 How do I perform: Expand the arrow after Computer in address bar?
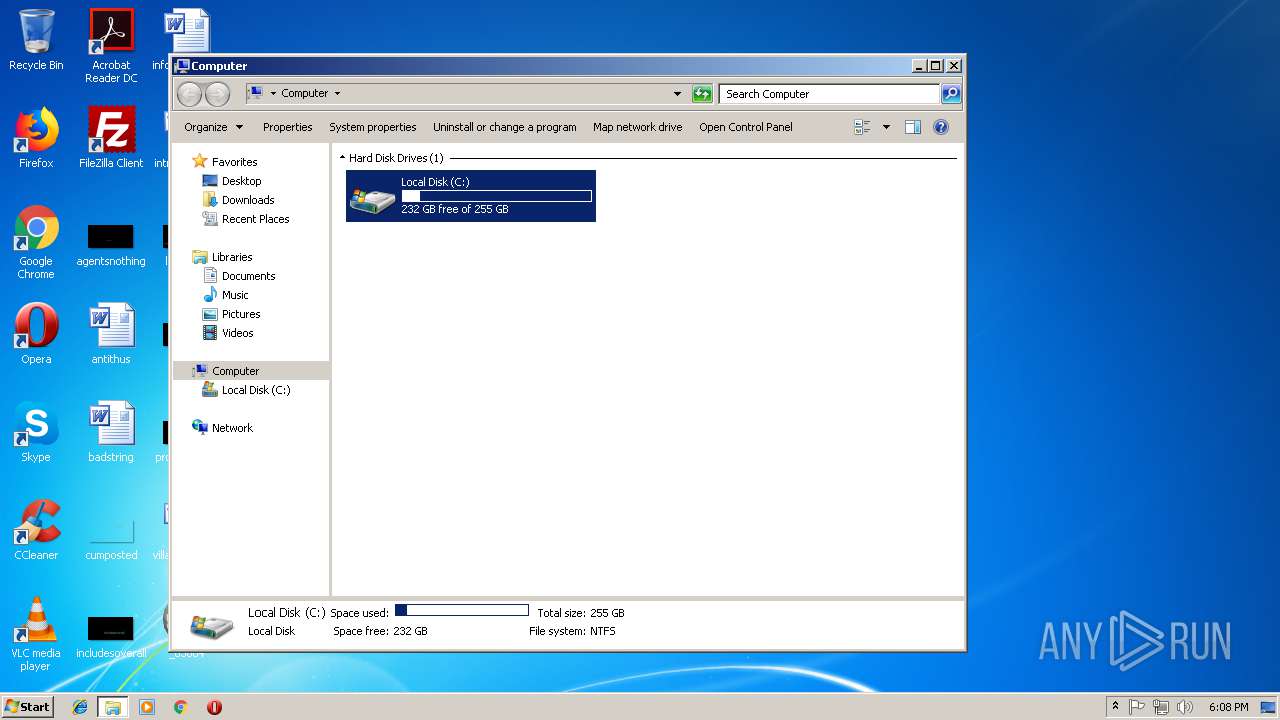coord(337,94)
